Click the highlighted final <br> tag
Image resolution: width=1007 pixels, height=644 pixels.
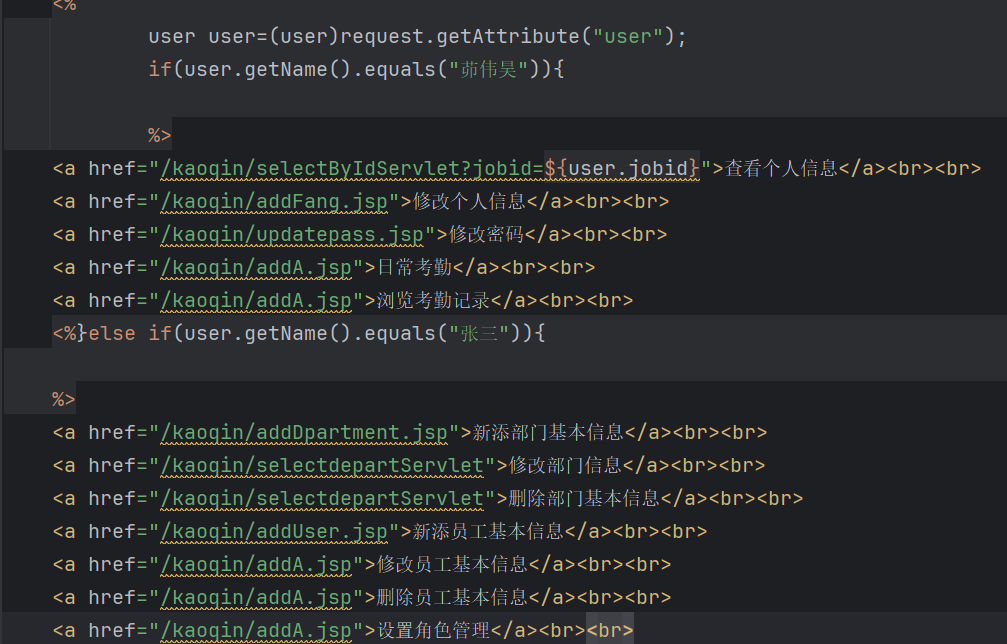pos(610,631)
